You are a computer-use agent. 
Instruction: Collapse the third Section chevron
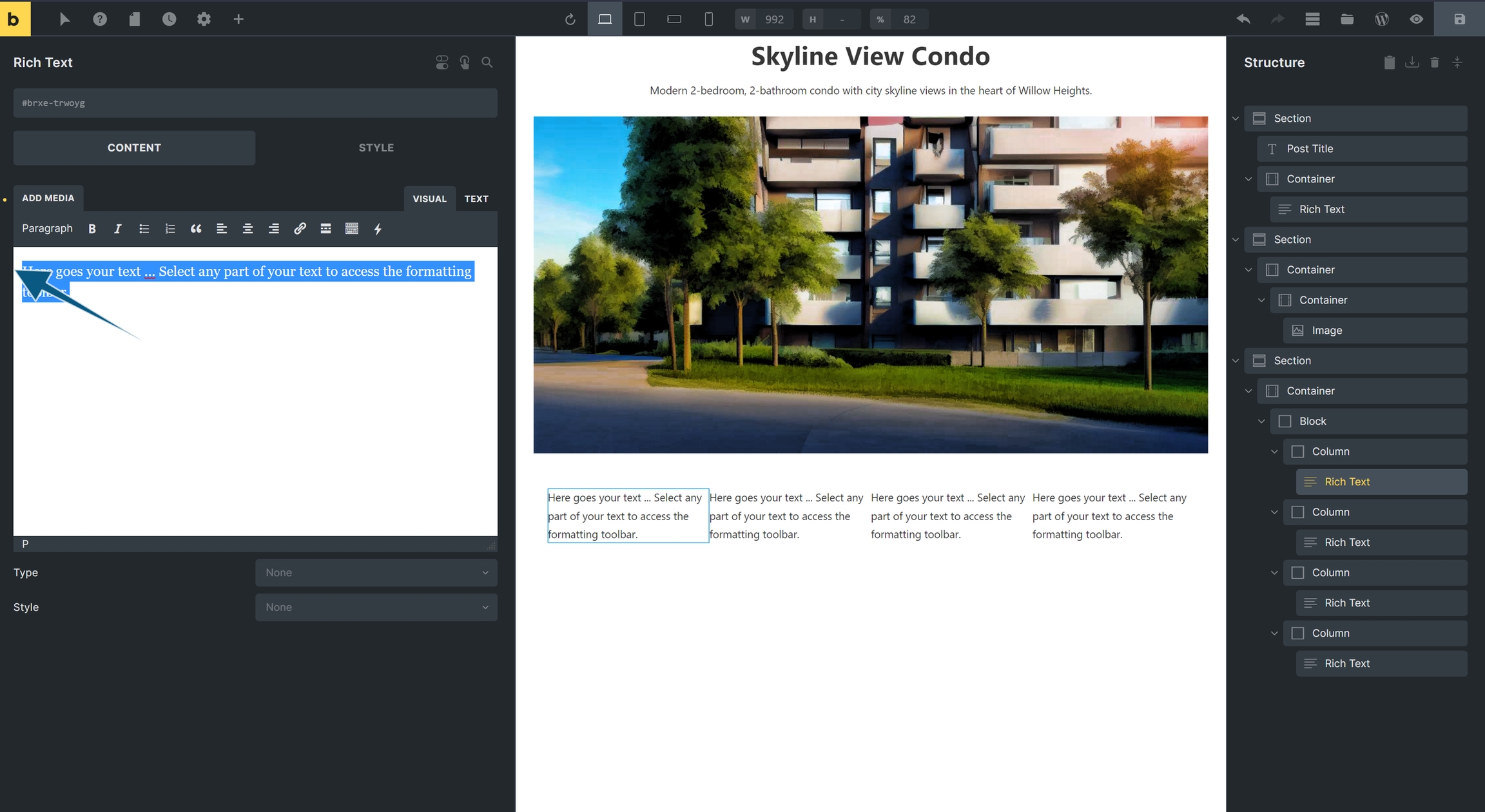[1236, 361]
